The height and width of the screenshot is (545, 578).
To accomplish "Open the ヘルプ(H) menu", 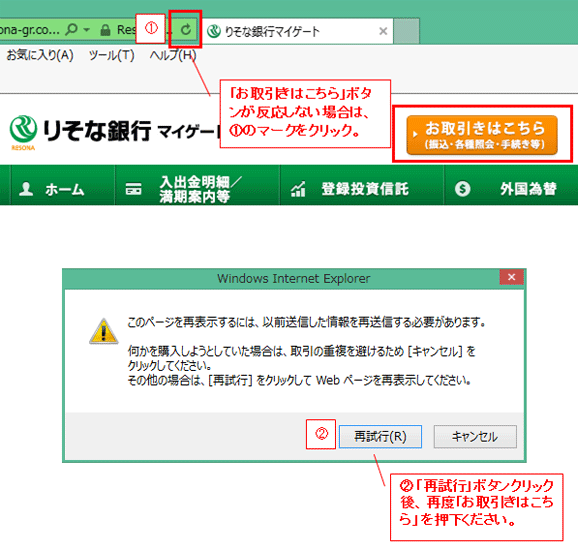I will (x=173, y=55).
